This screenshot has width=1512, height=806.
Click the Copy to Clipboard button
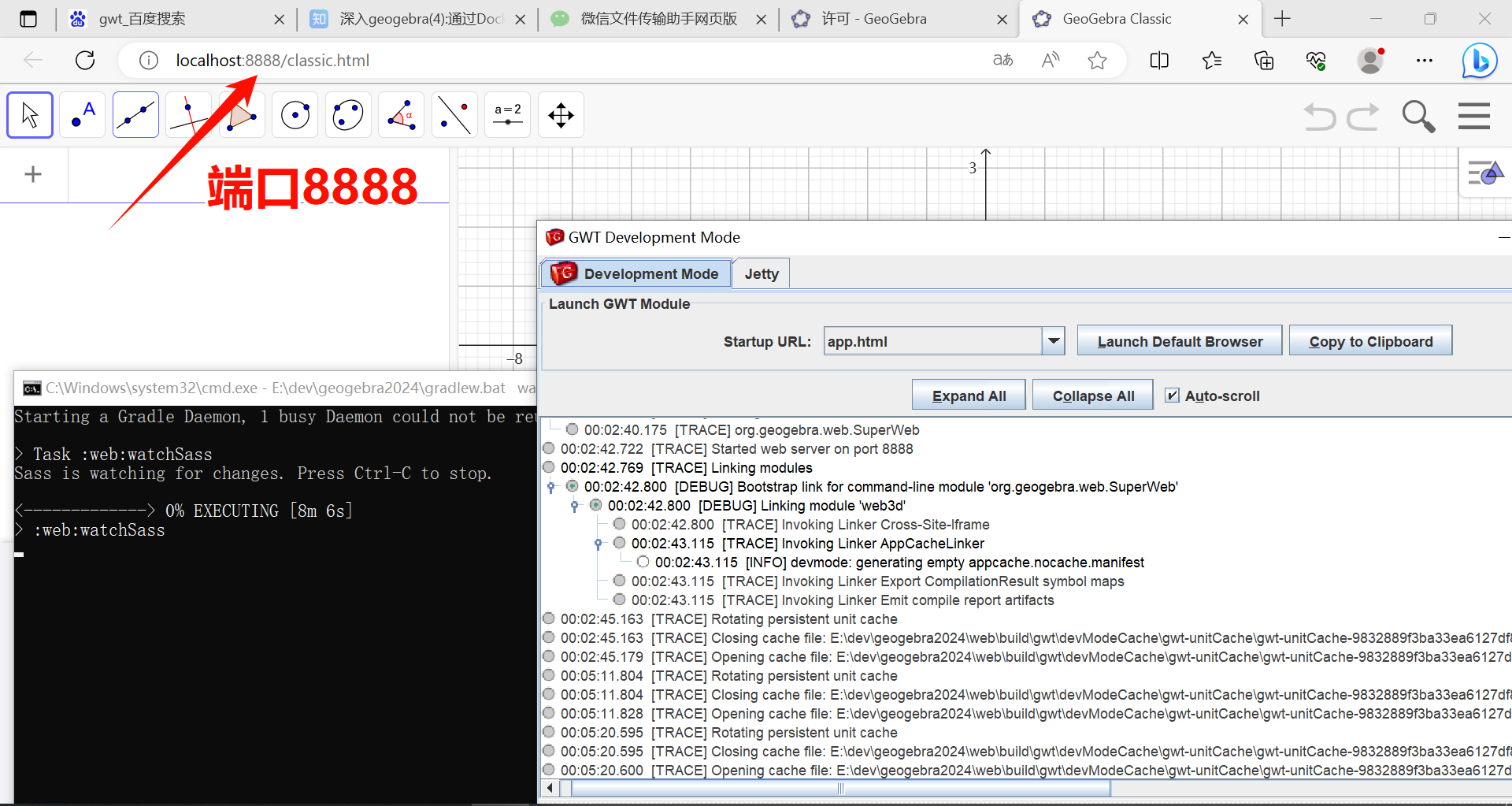click(1370, 341)
